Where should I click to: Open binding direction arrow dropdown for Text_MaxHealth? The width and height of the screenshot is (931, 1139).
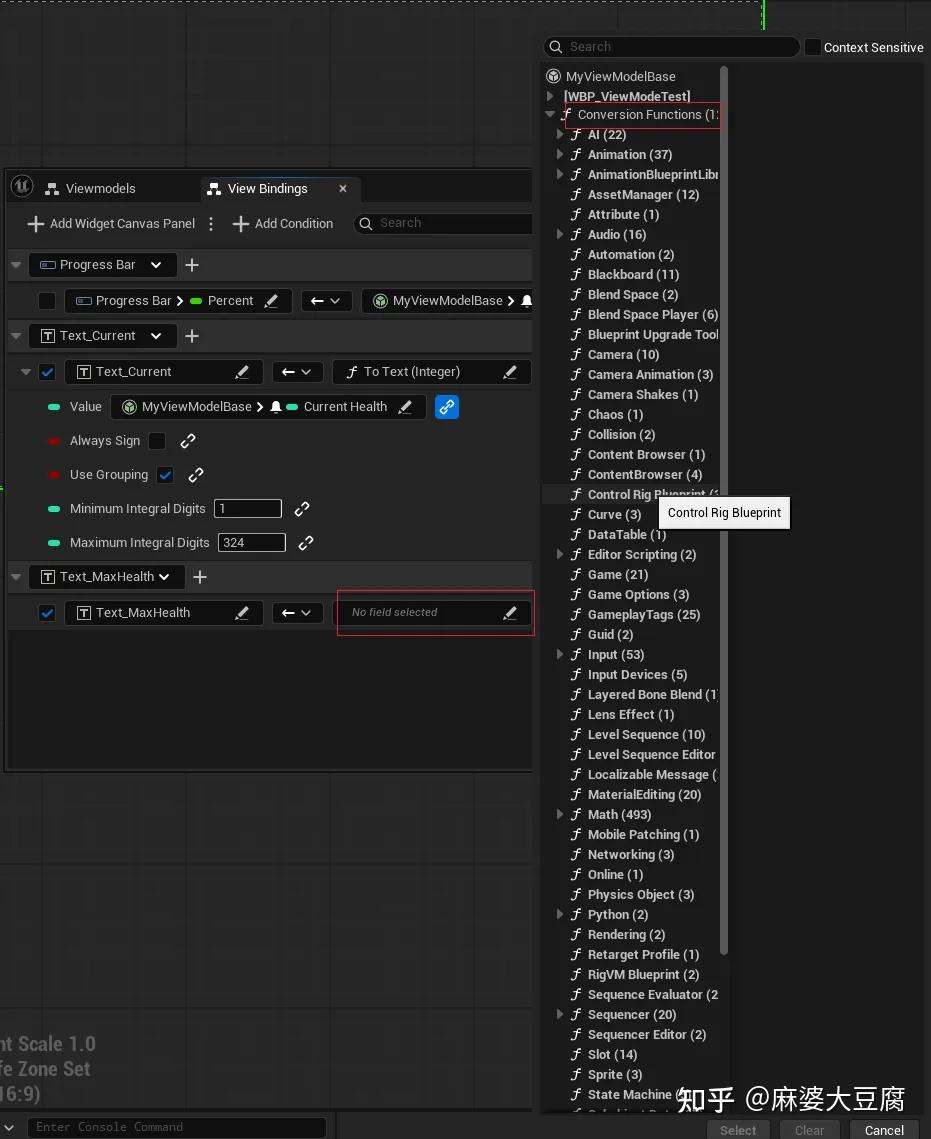pos(297,613)
